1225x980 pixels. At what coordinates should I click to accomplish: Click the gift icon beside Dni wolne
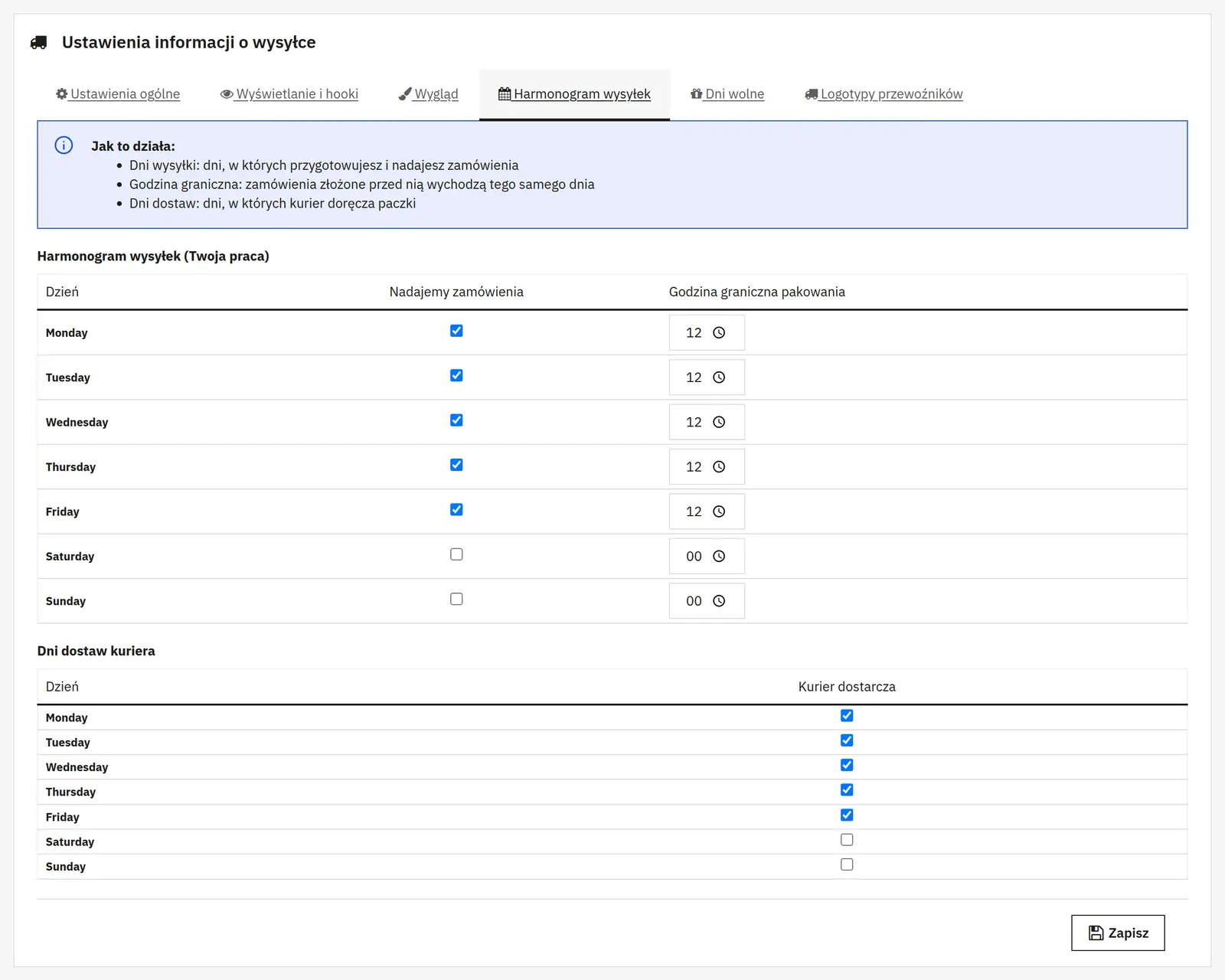(697, 94)
